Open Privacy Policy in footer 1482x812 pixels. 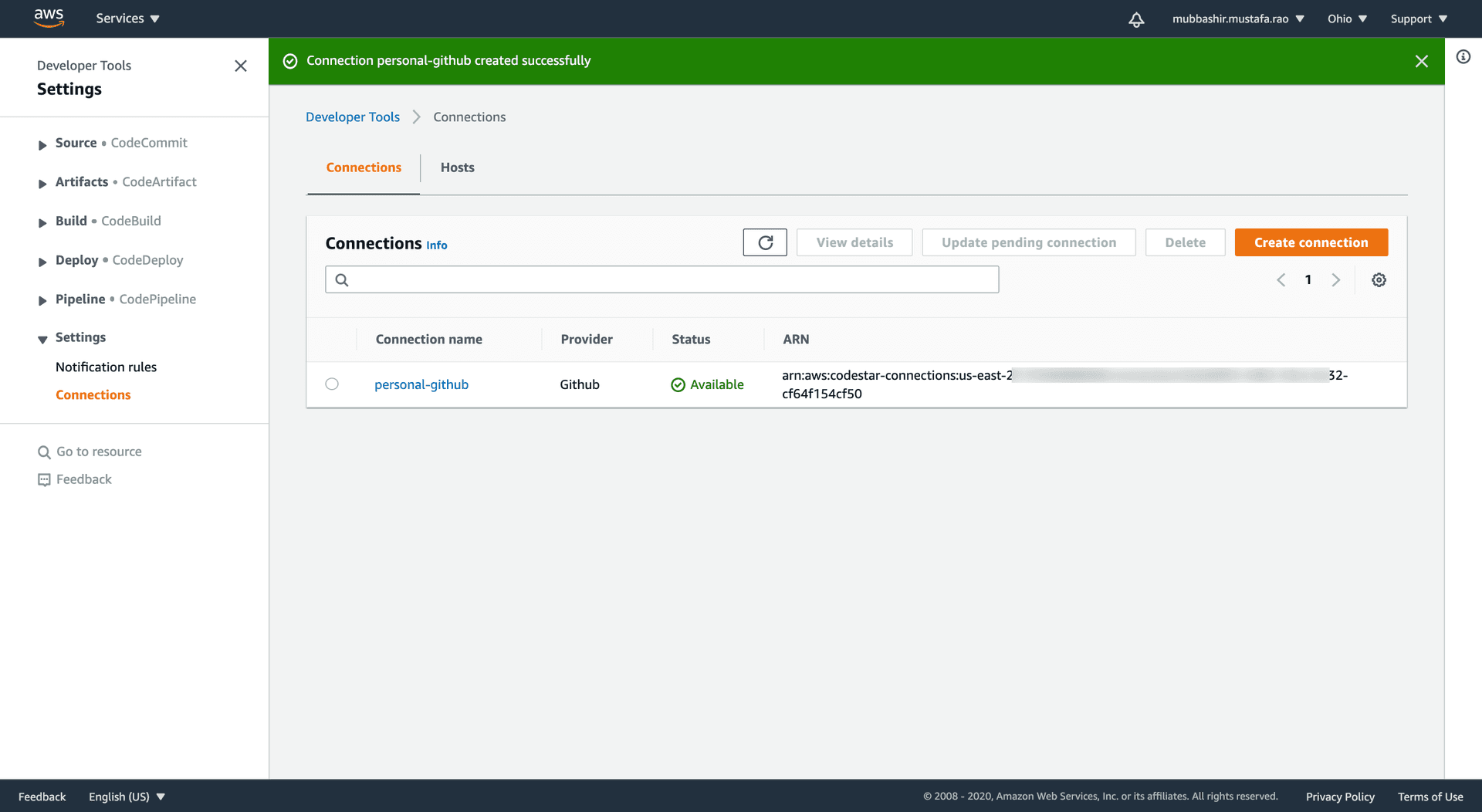(1340, 797)
